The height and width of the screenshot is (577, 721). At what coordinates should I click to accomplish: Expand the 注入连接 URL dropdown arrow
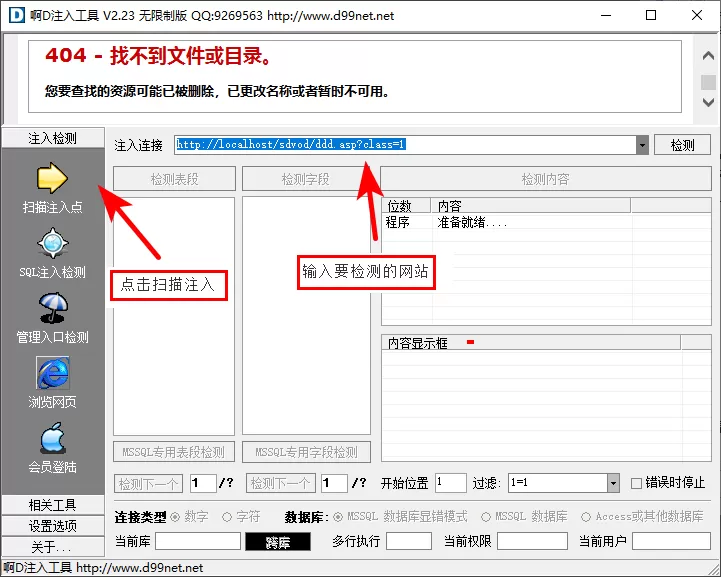pyautogui.click(x=642, y=145)
